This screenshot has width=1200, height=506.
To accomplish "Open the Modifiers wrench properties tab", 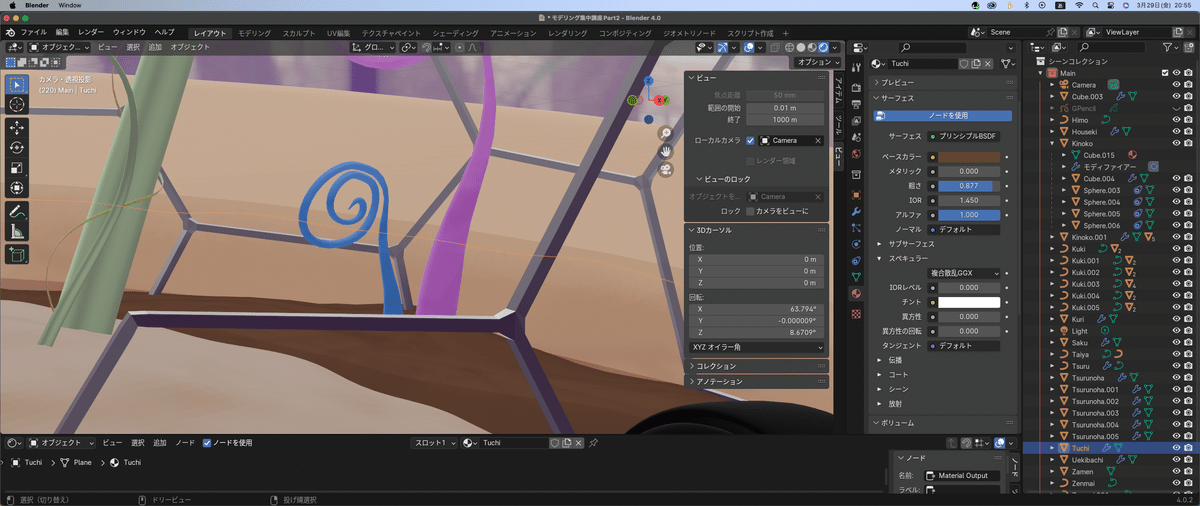I will (x=857, y=212).
